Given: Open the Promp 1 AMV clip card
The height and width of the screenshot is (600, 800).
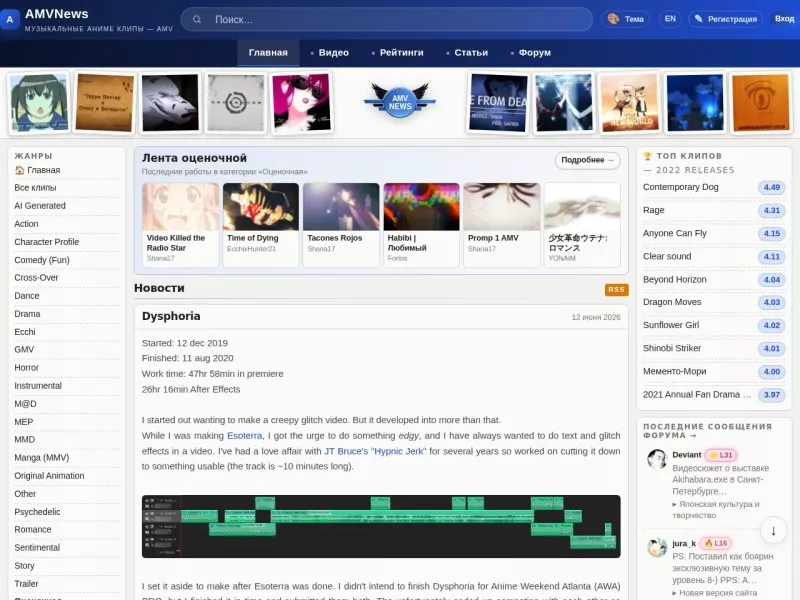Looking at the screenshot, I should (x=502, y=224).
